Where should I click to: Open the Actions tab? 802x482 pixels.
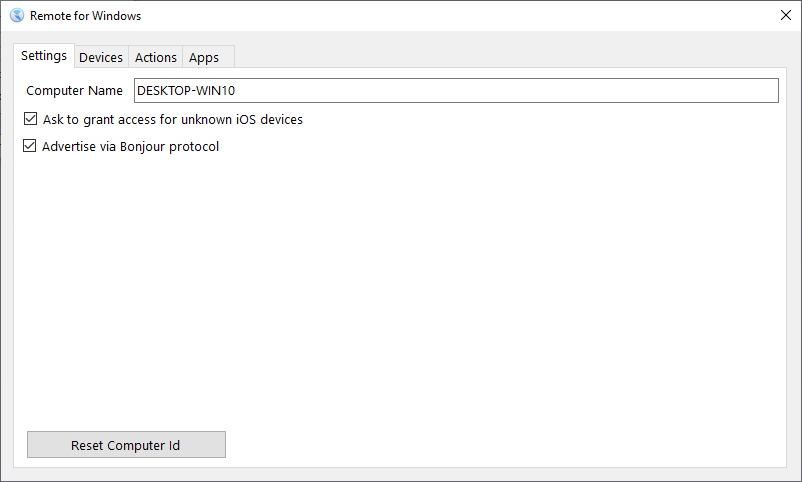coord(156,57)
